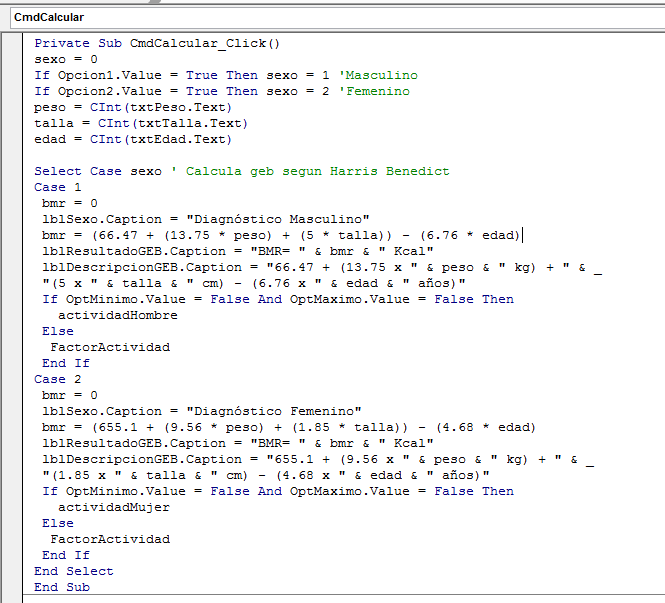Click the "Diagnóstico Masculino" string
This screenshot has height=603, width=665.
click(278, 219)
